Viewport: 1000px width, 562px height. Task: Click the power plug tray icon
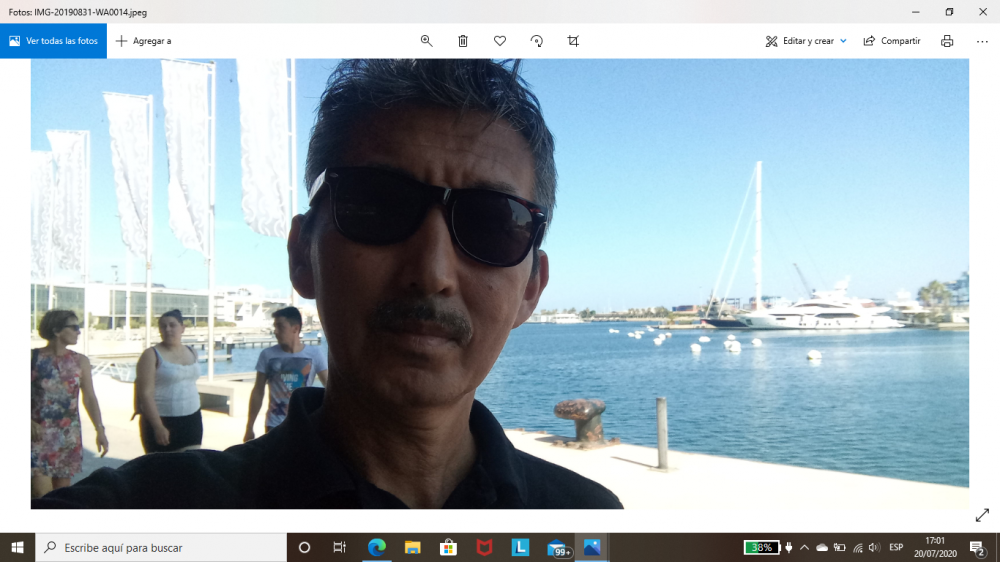click(x=789, y=547)
